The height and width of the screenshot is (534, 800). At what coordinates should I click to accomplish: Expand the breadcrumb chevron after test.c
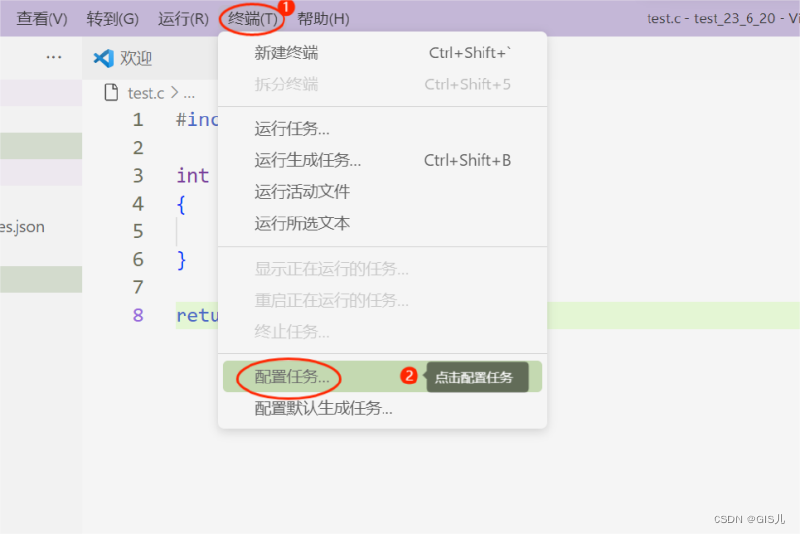[x=174, y=92]
